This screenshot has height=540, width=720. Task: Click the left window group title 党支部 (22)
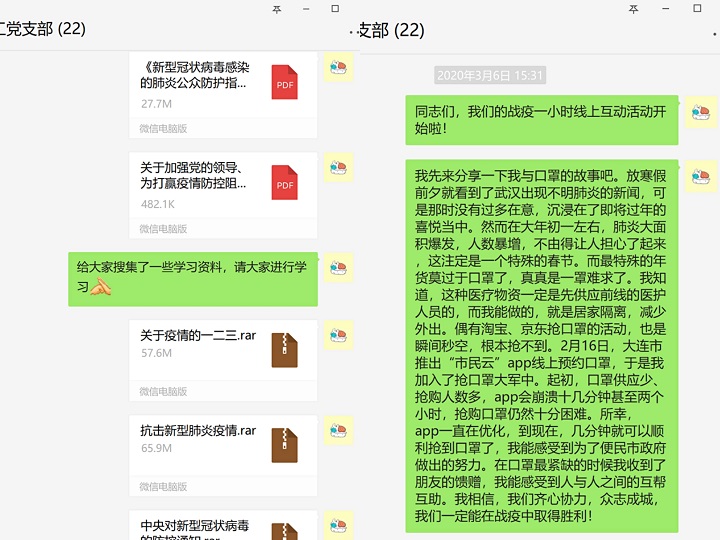click(x=43, y=29)
